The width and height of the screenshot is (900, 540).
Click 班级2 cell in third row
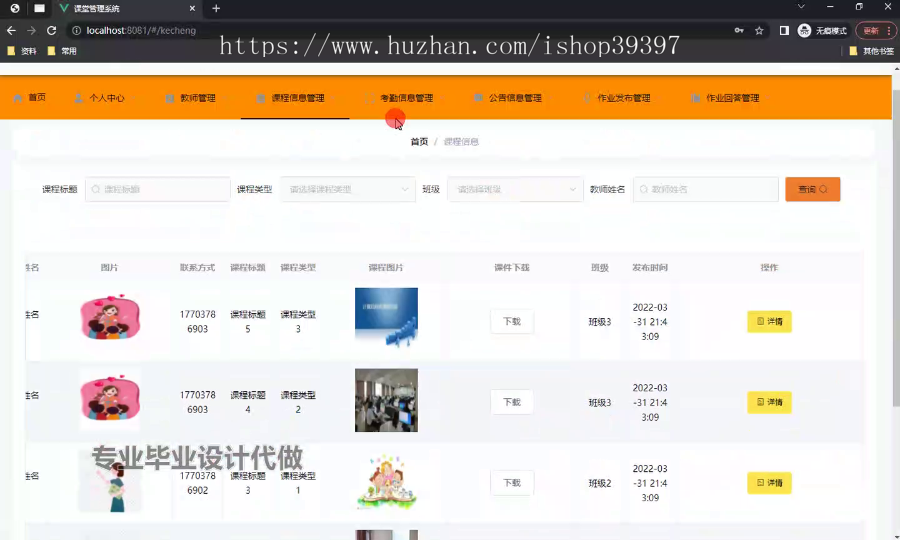pos(600,483)
